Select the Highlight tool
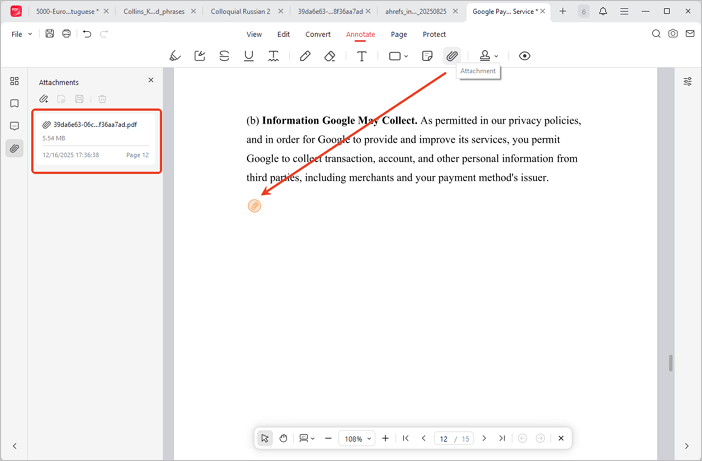 175,56
